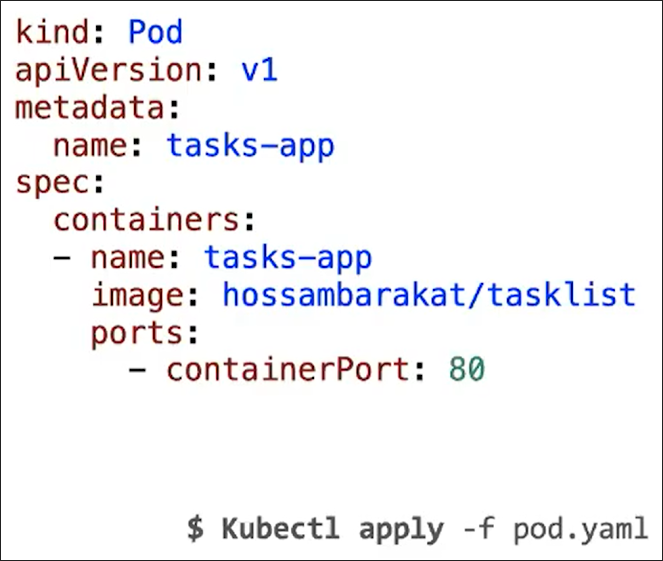The width and height of the screenshot is (663, 561).
Task: Select the port number 80
Action: (x=466, y=371)
